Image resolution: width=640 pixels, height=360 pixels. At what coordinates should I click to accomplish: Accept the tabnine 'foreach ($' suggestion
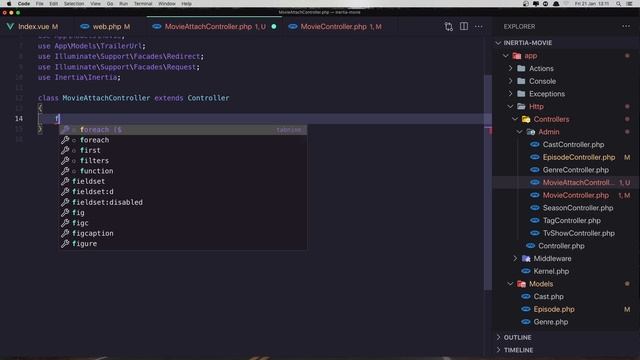point(183,130)
